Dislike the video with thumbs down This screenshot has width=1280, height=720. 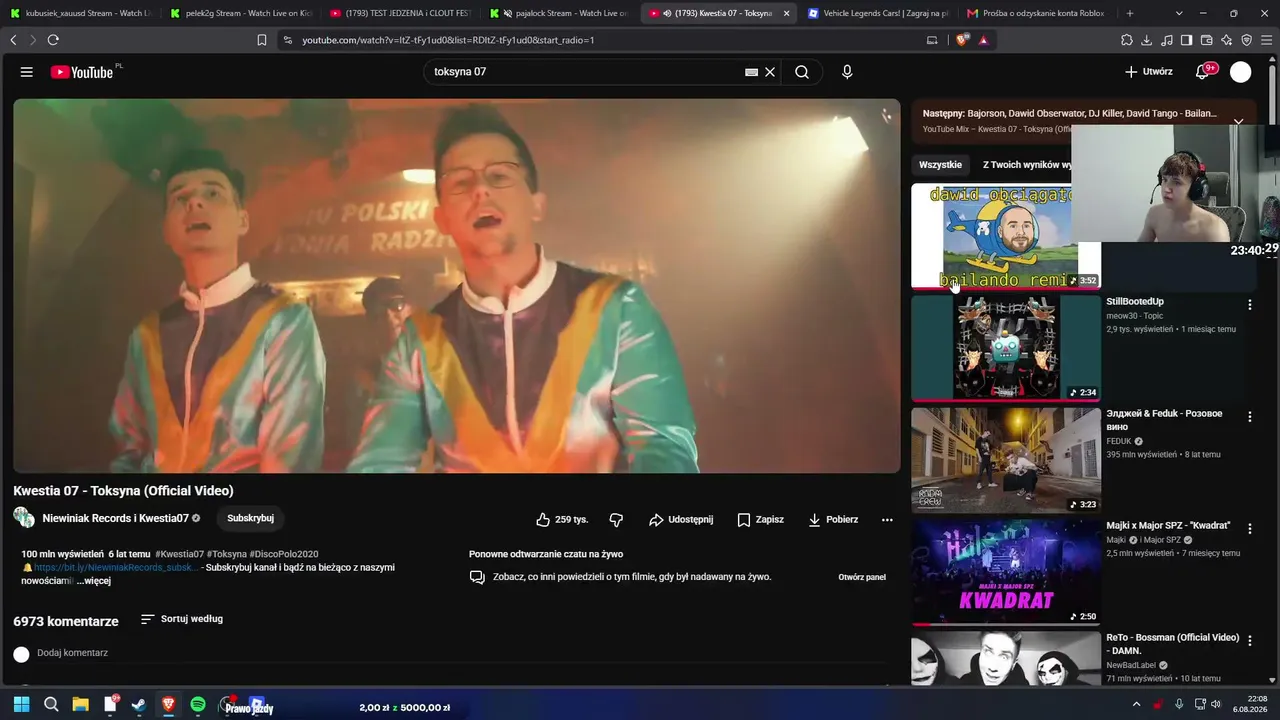[616, 520]
